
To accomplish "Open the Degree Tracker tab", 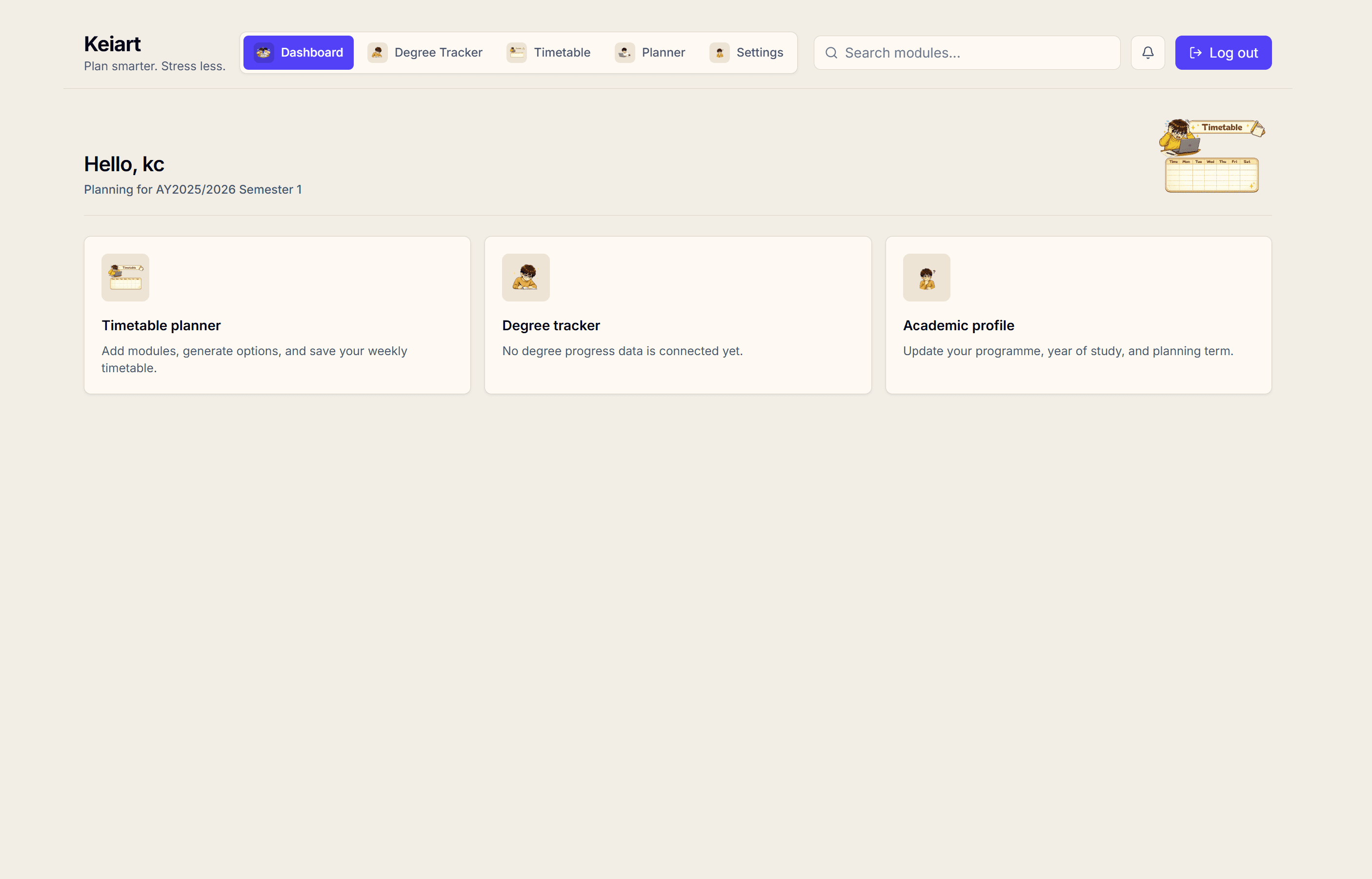I will click(x=425, y=53).
